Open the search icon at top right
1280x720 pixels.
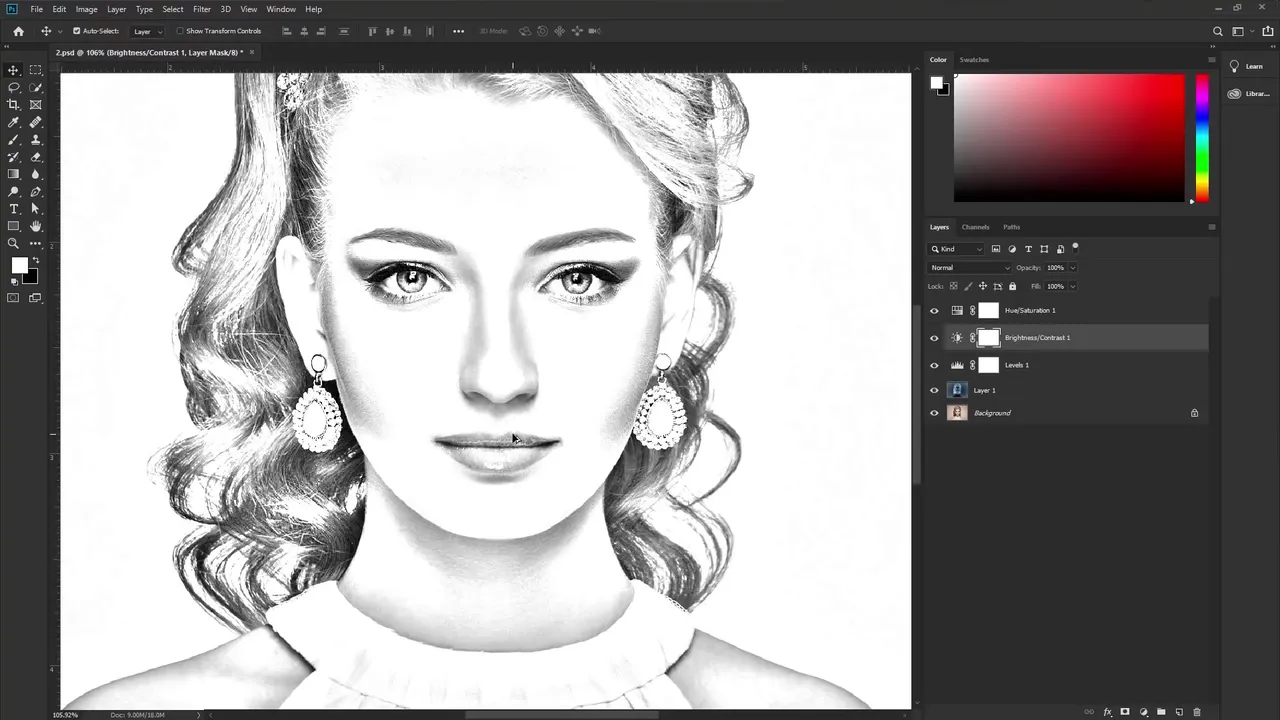[x=1218, y=31]
